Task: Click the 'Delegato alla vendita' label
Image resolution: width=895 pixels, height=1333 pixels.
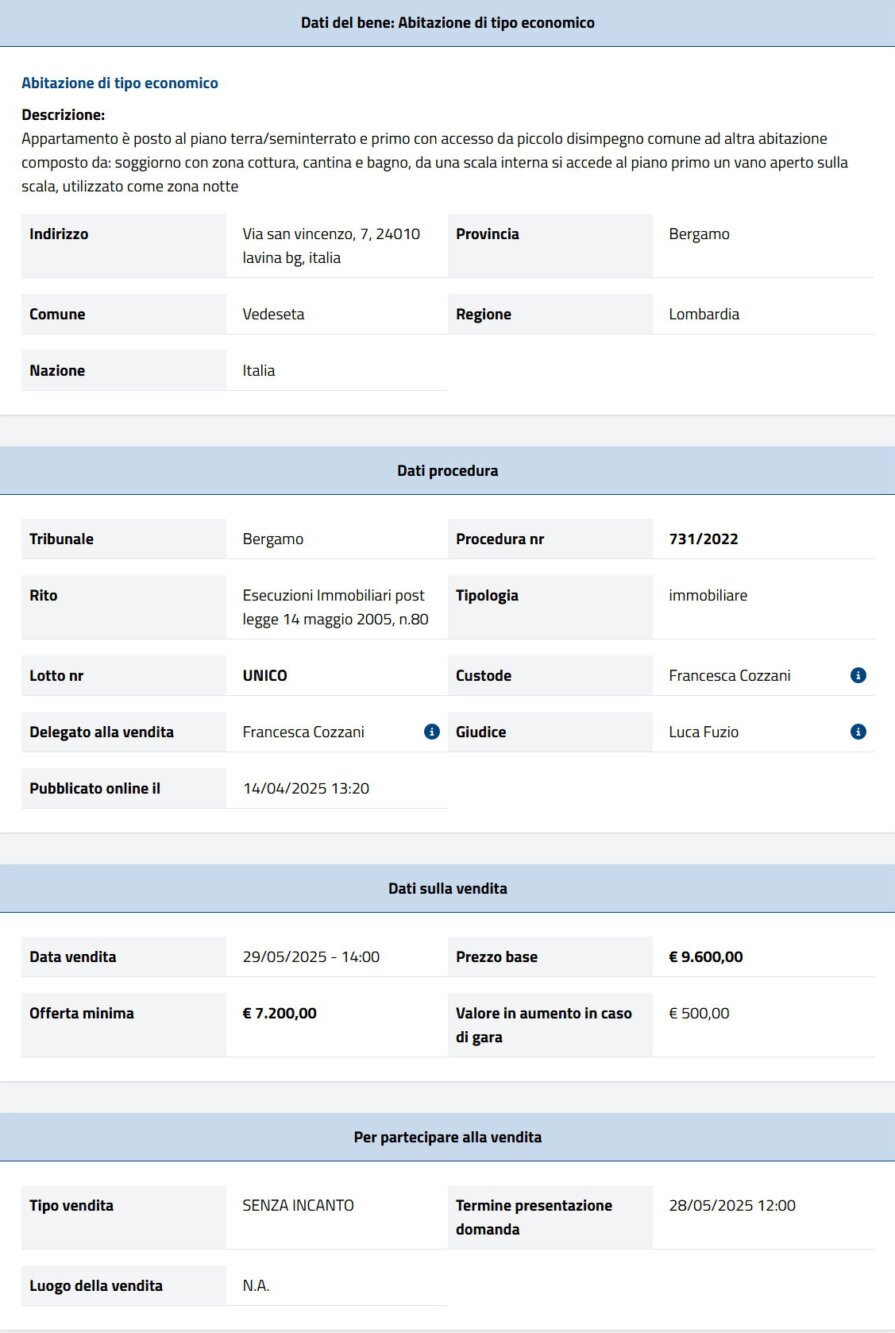Action: [x=101, y=732]
